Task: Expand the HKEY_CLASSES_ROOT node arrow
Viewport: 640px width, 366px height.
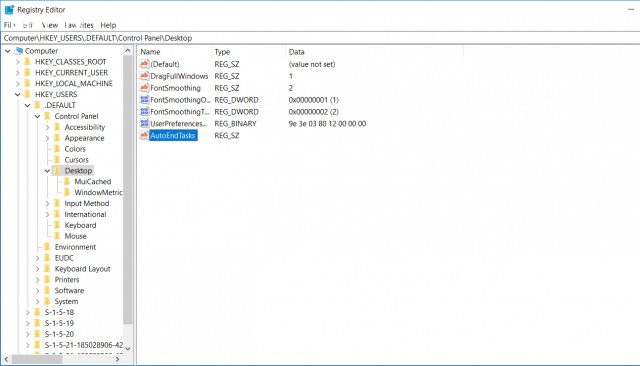Action: (18, 62)
